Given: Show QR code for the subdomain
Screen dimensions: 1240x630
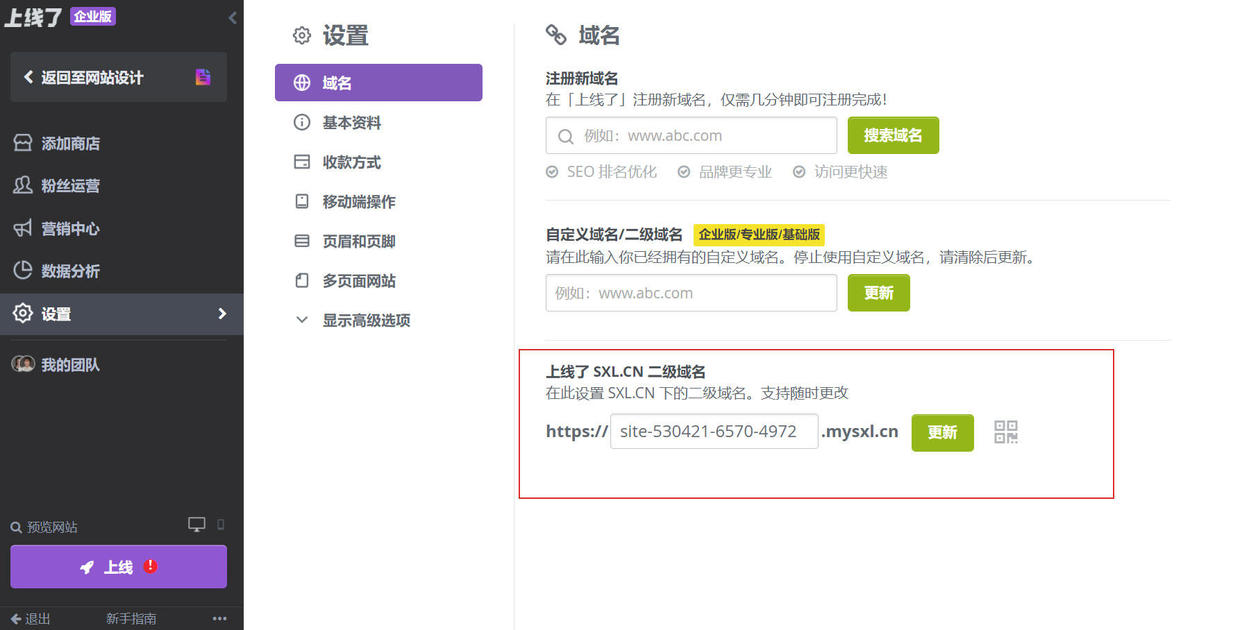Looking at the screenshot, I should click(x=1005, y=432).
